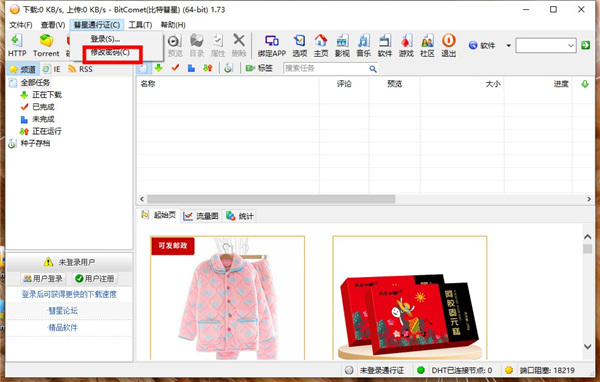Click the 音乐 music toolbar icon
The image size is (600, 382).
click(x=364, y=45)
